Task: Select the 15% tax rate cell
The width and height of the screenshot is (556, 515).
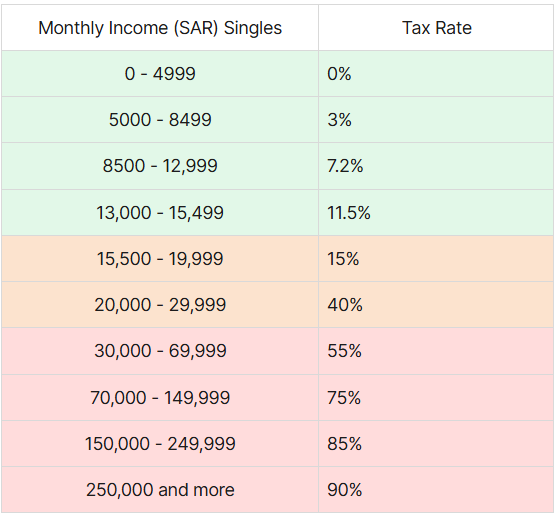Action: [x=436, y=259]
